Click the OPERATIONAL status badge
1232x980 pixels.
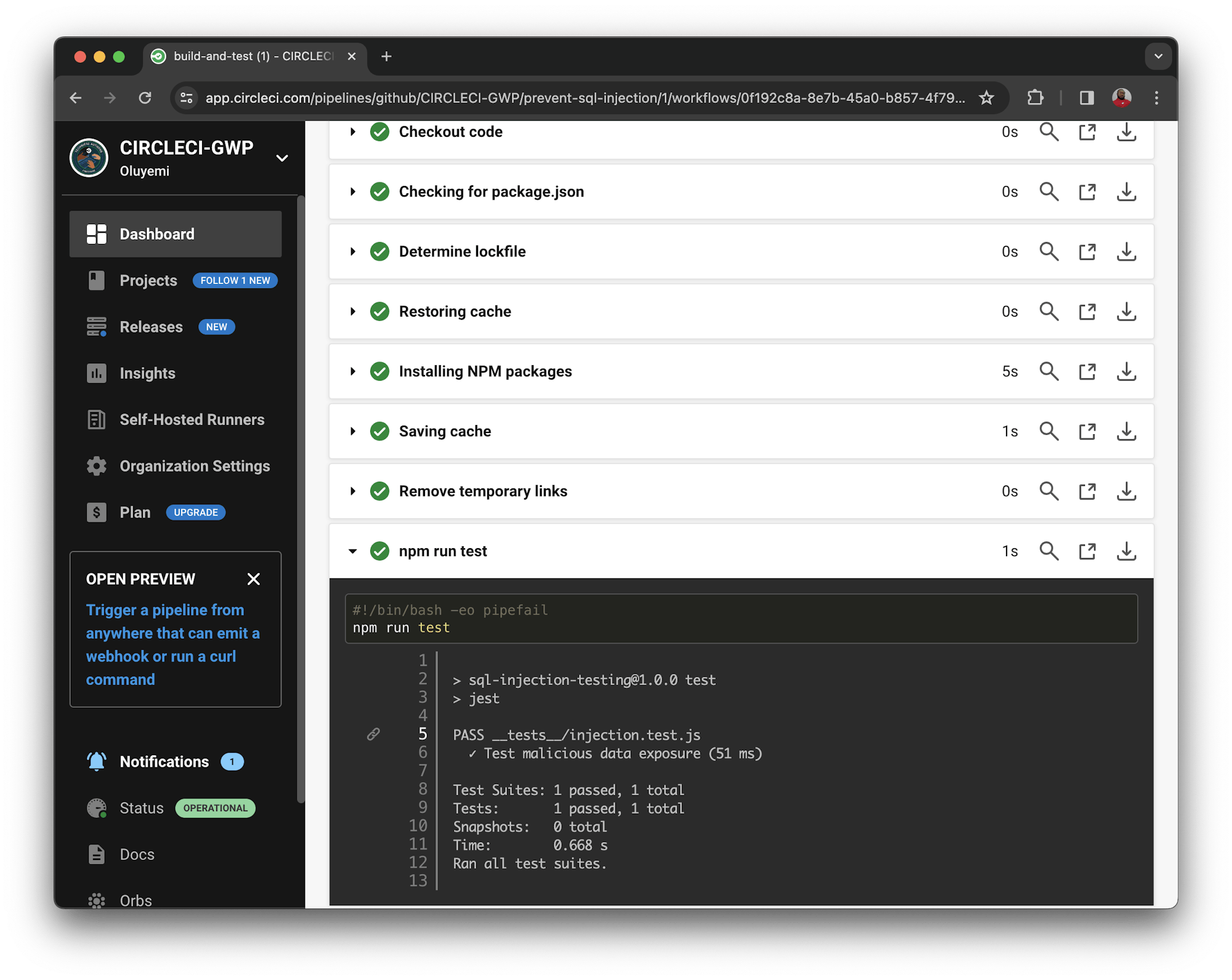(215, 808)
